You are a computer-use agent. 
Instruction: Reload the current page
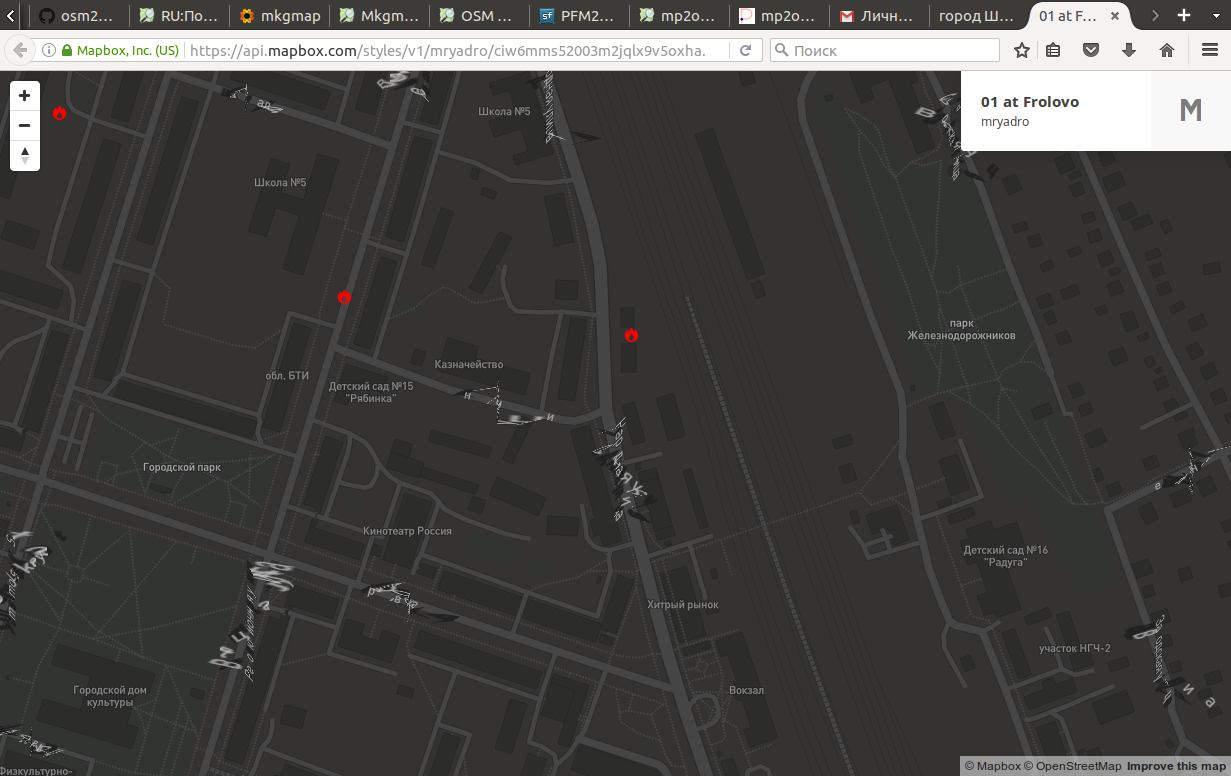click(x=745, y=50)
